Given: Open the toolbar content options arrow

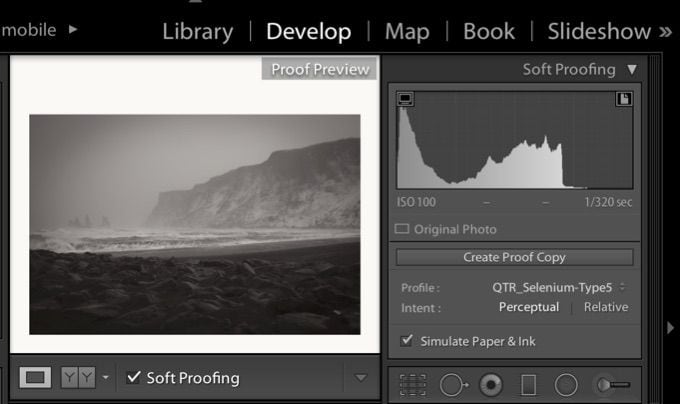Looking at the screenshot, I should [361, 377].
